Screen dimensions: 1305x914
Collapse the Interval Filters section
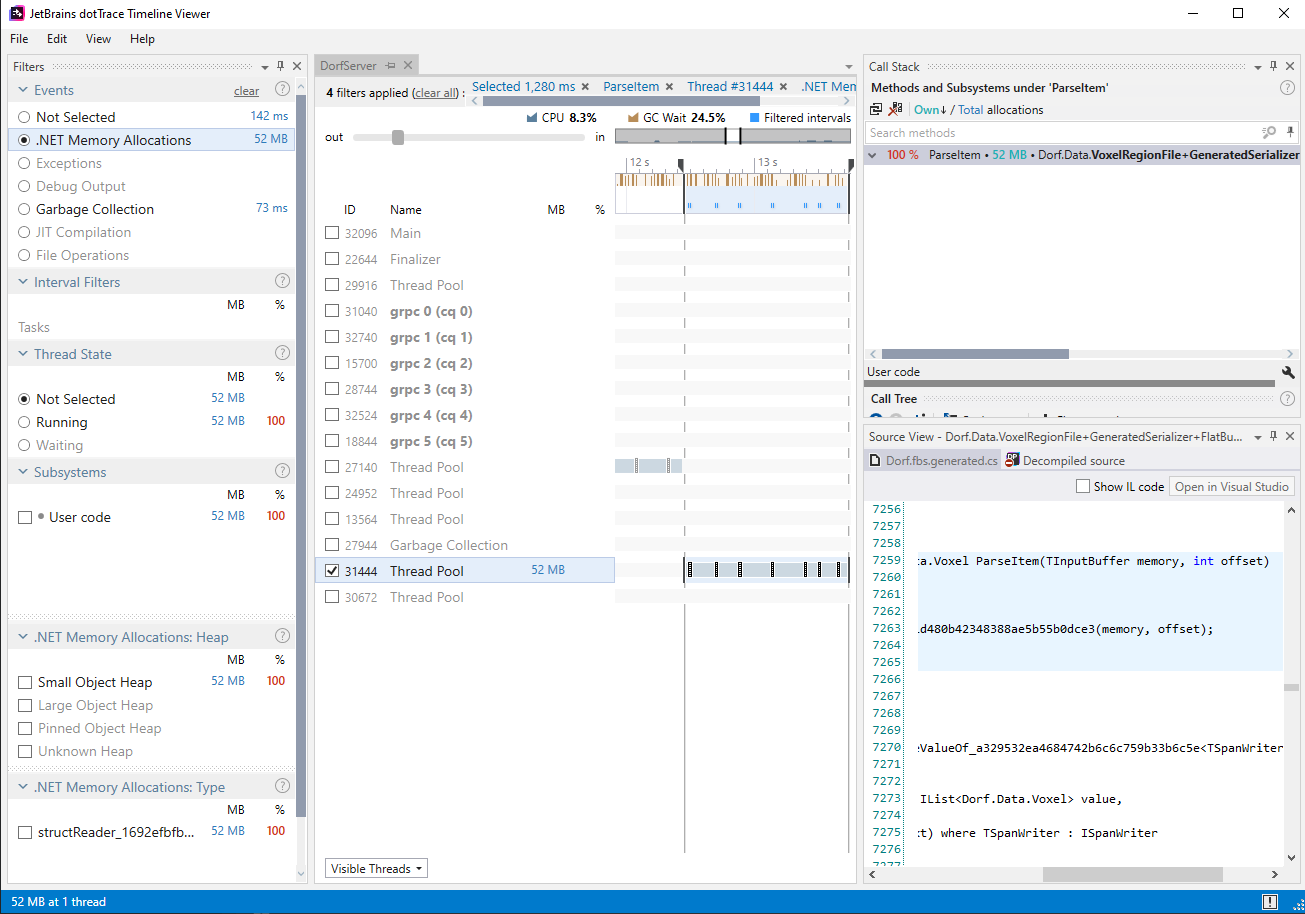(23, 282)
